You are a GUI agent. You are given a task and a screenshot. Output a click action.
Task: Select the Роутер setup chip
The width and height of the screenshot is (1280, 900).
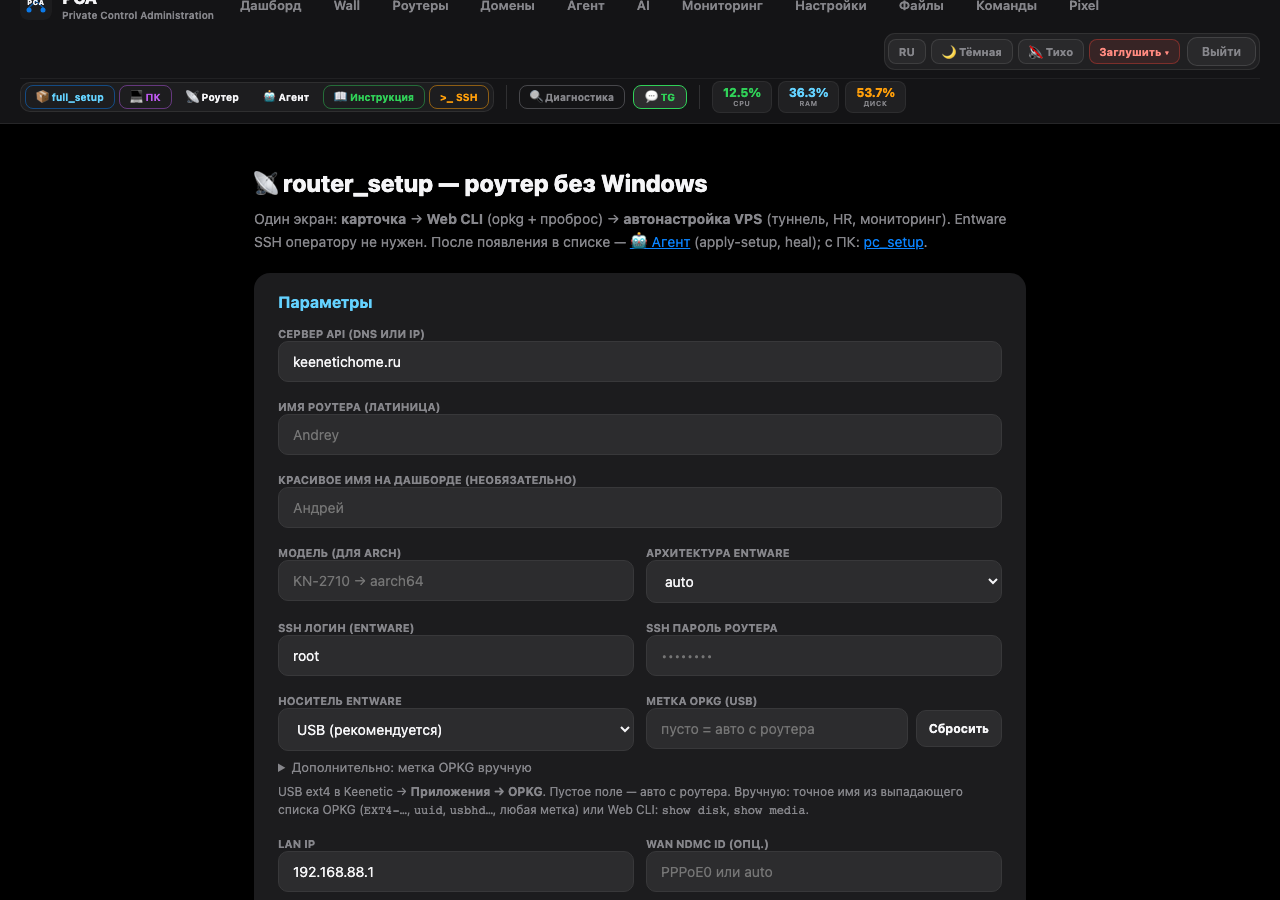click(212, 97)
